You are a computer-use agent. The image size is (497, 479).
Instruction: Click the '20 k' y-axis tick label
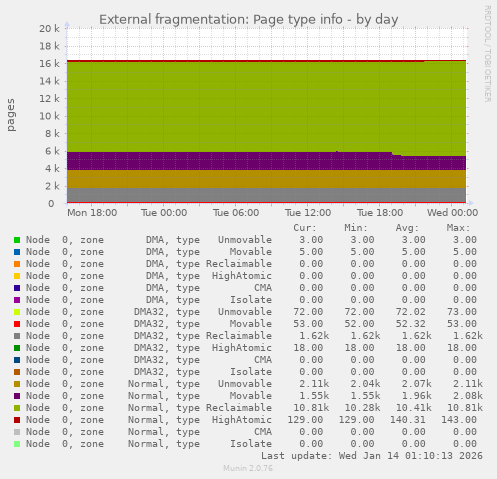coord(49,29)
